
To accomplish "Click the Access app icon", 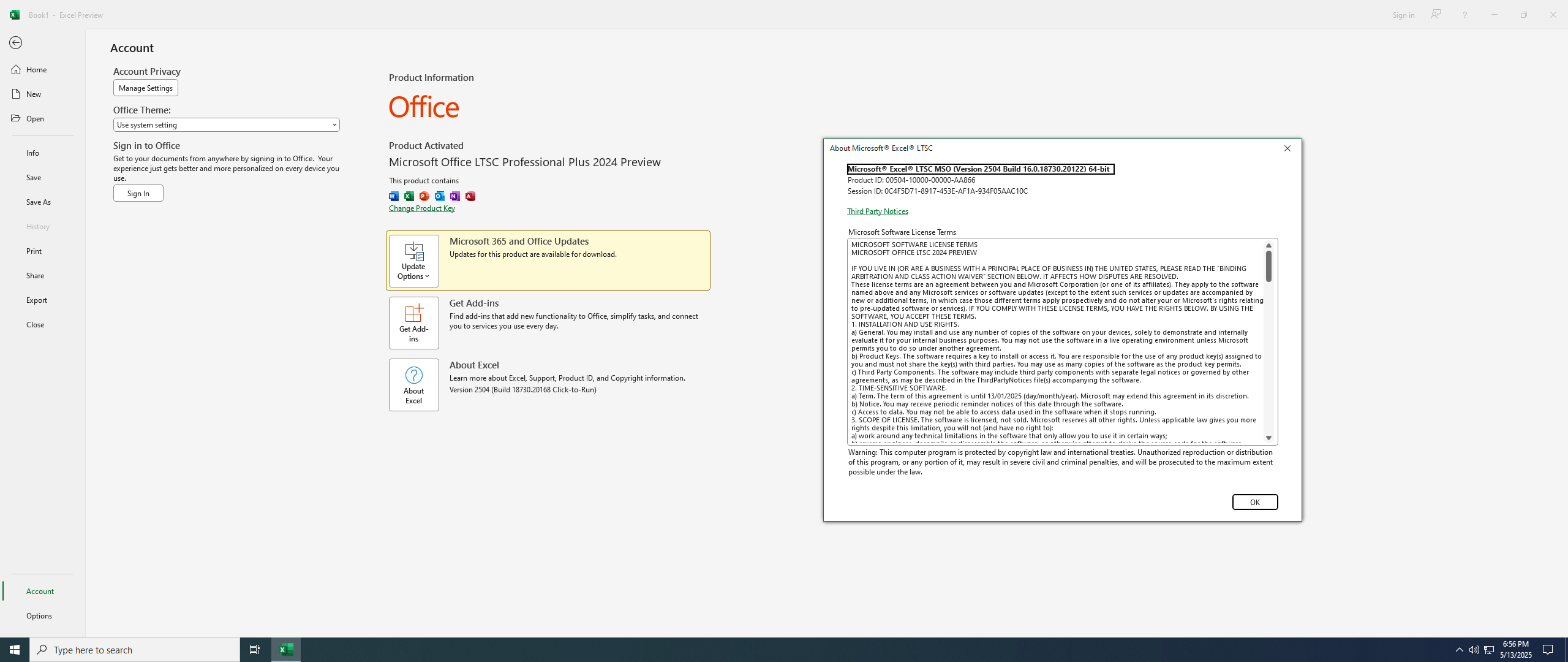I will point(470,196).
